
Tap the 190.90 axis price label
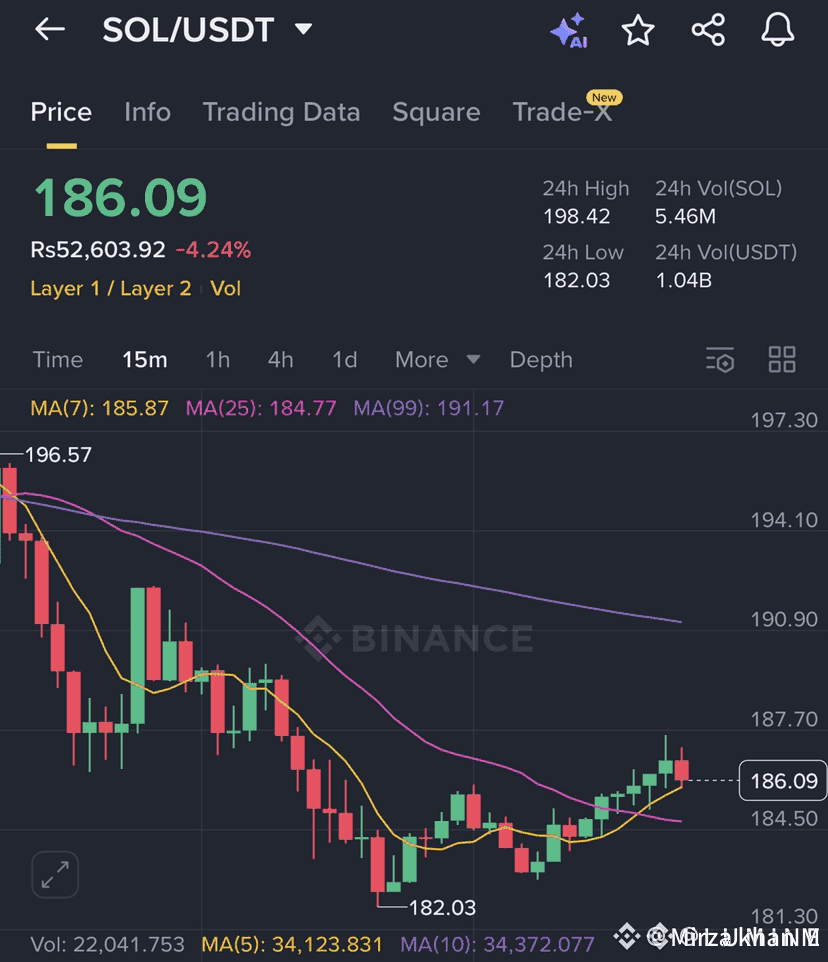pyautogui.click(x=784, y=620)
